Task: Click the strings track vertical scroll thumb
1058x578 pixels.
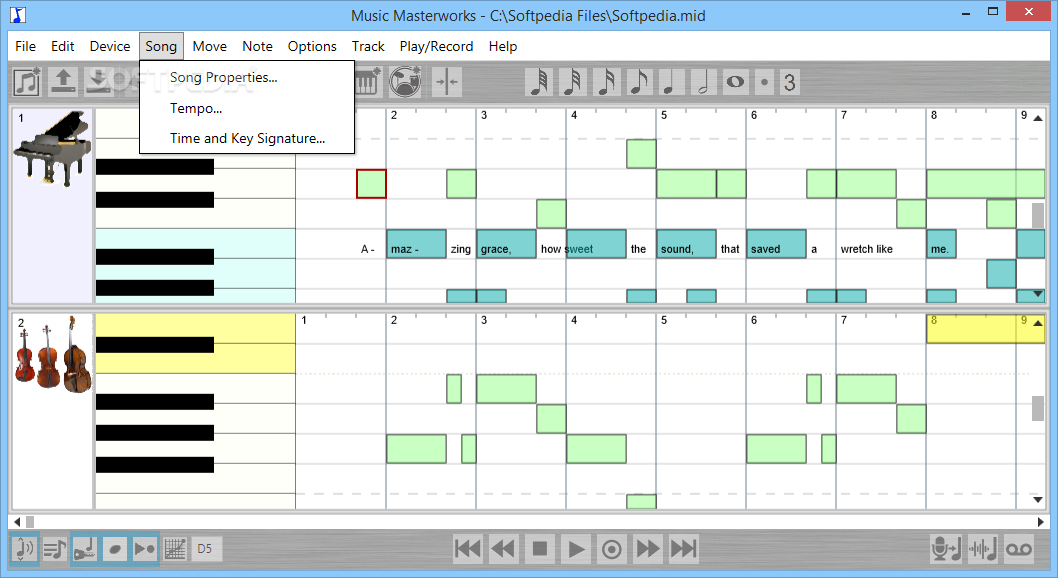Action: tap(1038, 408)
